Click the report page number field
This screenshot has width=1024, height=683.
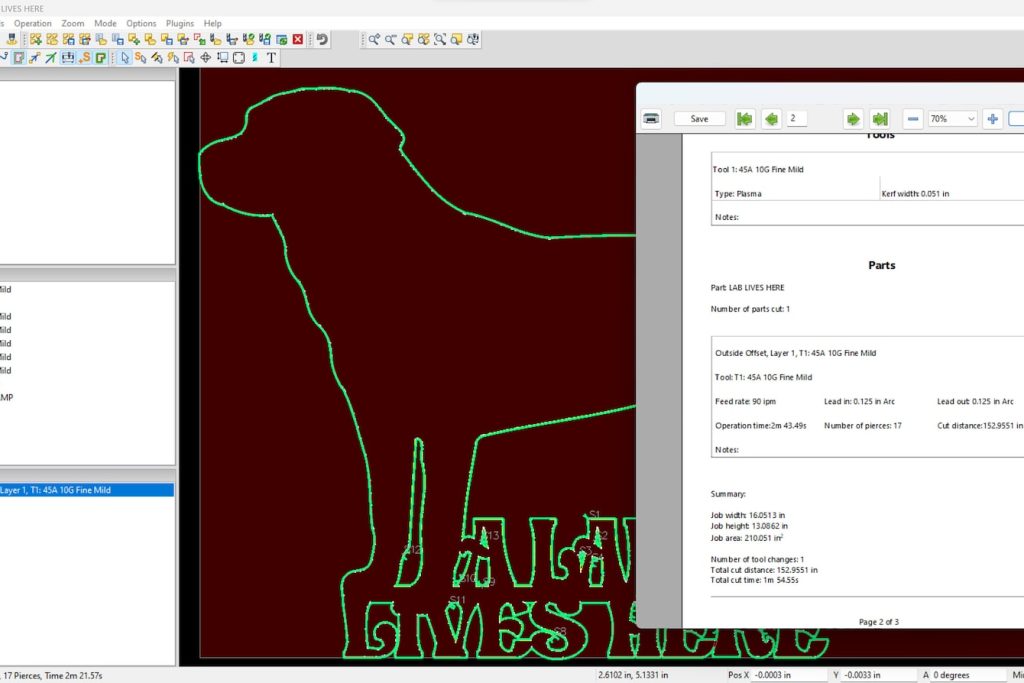pyautogui.click(x=797, y=119)
